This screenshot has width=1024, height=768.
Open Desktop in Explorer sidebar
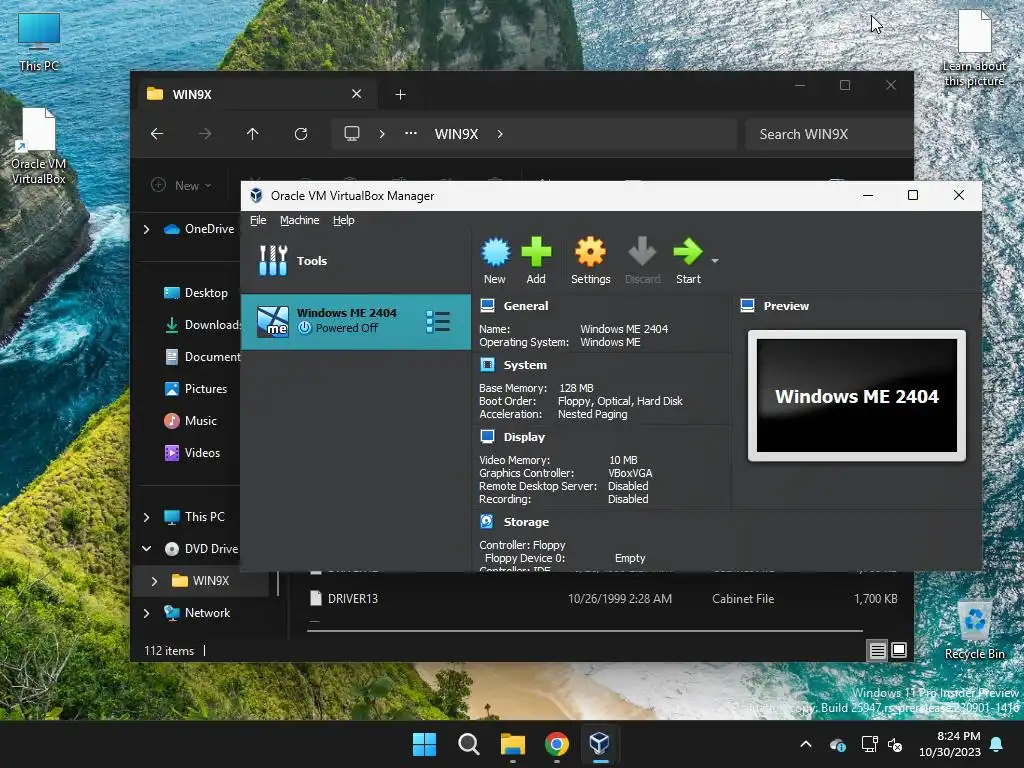196,293
